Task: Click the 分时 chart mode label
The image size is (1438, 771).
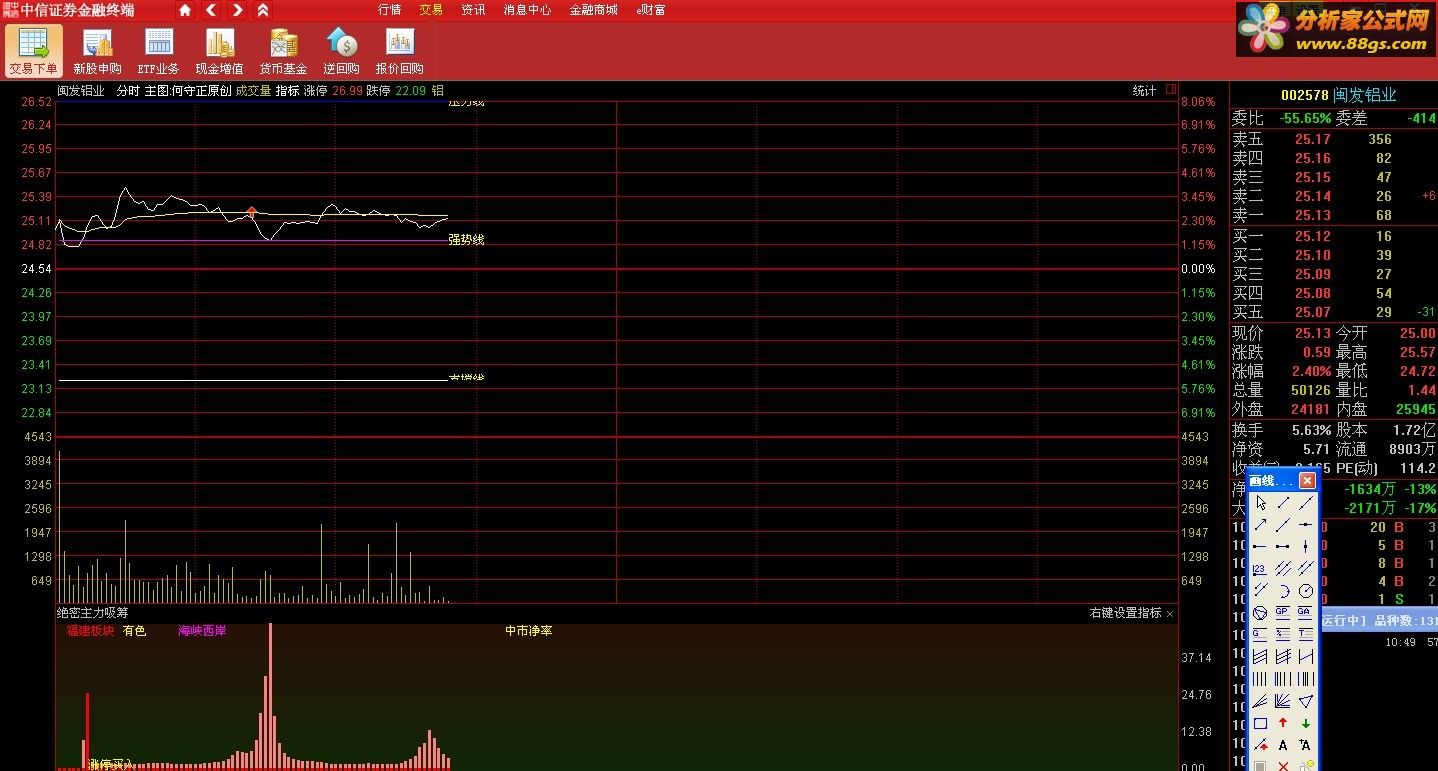Action: (x=128, y=91)
